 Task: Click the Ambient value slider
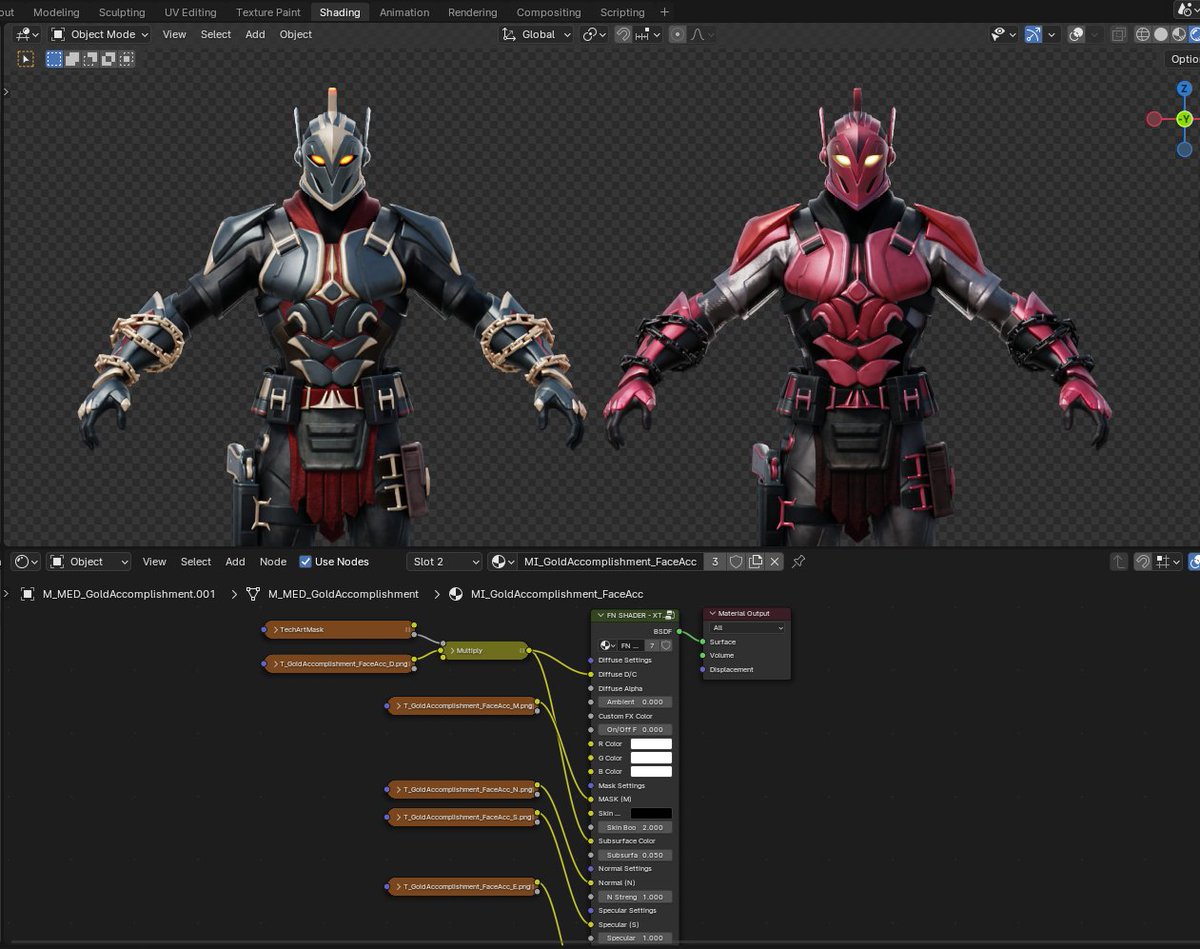point(635,702)
